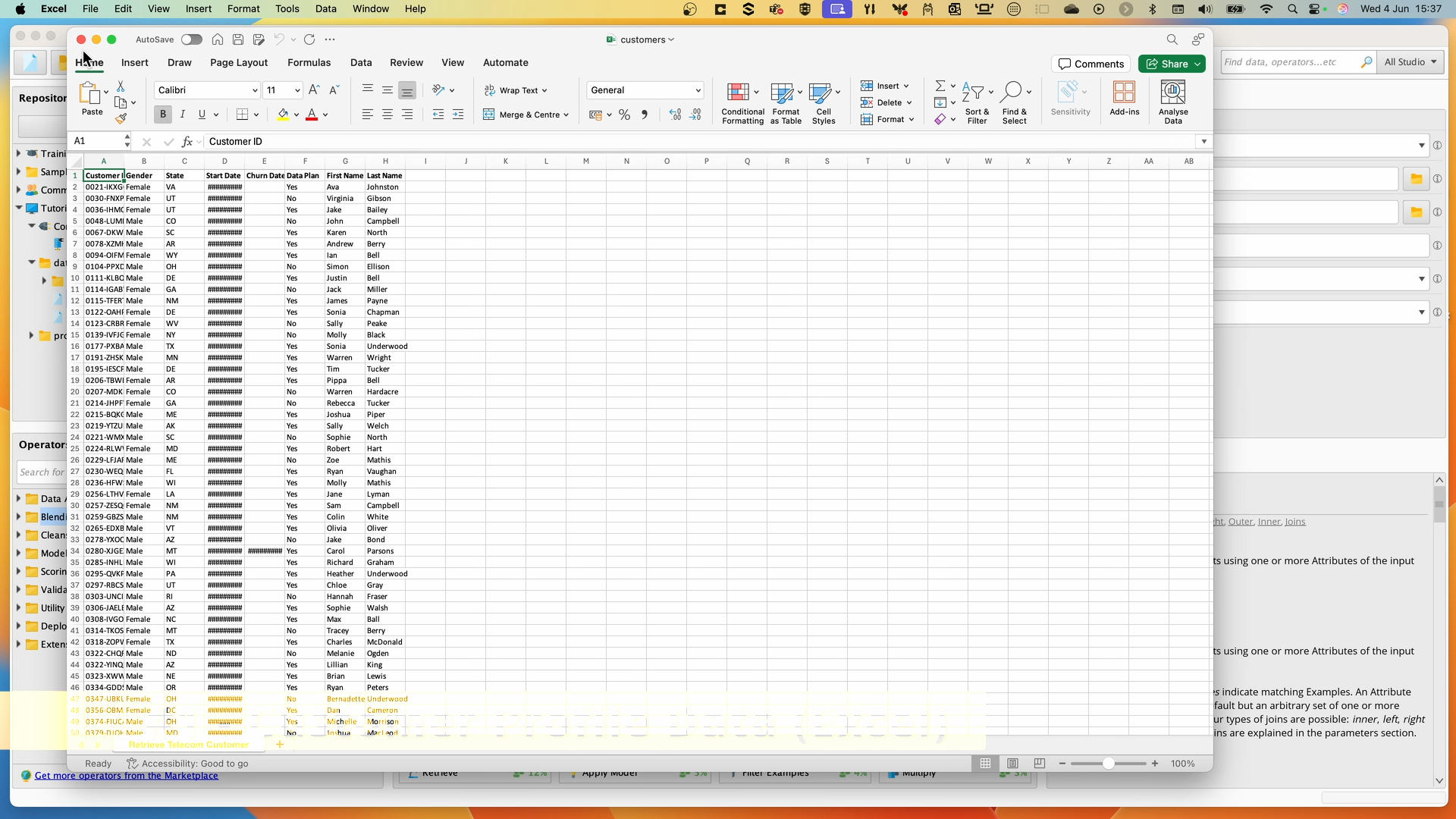Switch to the Formulas ribbon tab

pyautogui.click(x=309, y=63)
